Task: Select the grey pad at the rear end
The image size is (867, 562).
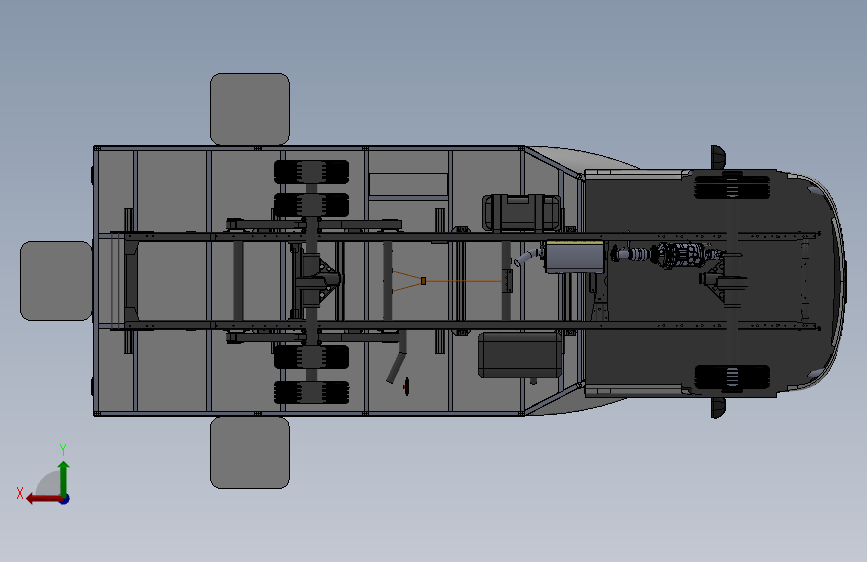Action: click(56, 280)
